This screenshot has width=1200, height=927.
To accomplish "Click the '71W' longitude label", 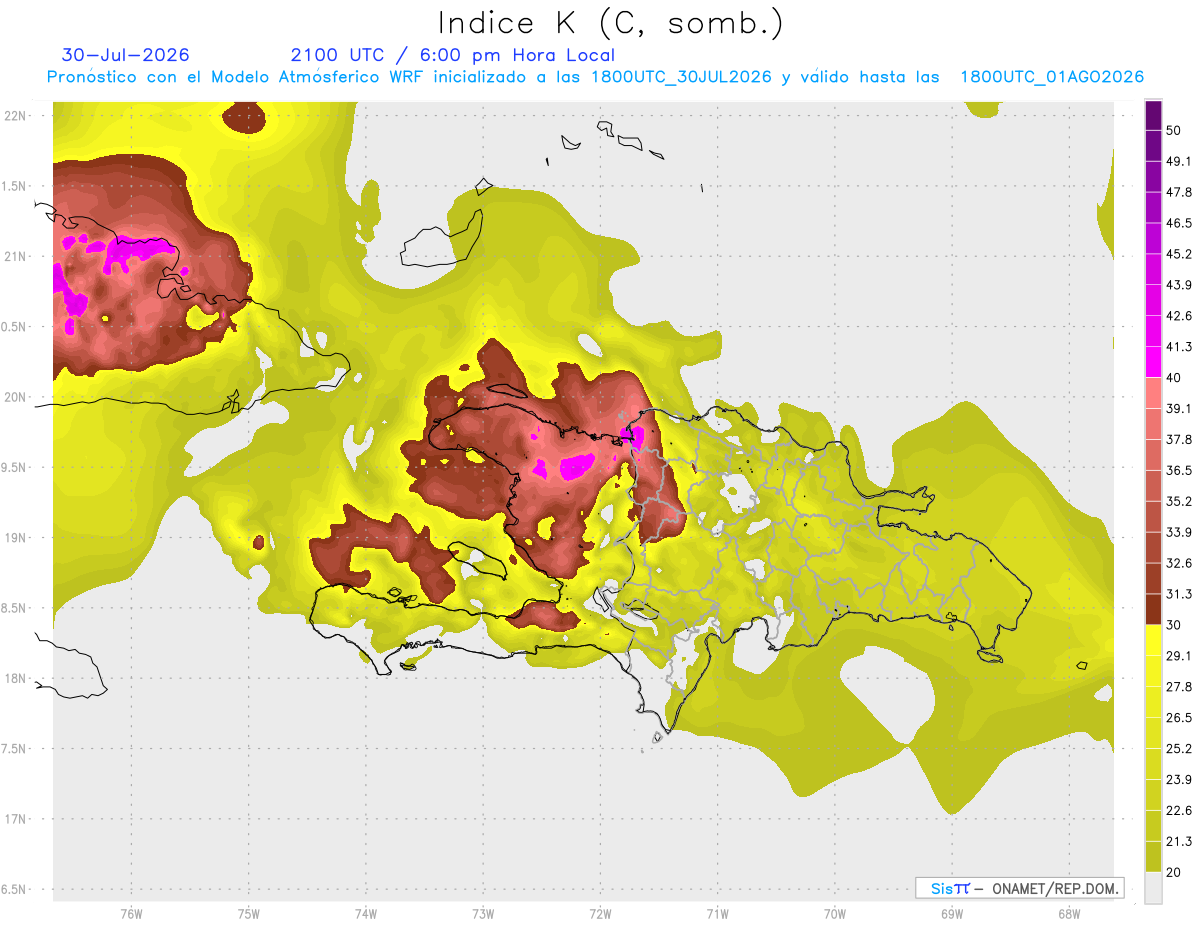I will point(717,914).
